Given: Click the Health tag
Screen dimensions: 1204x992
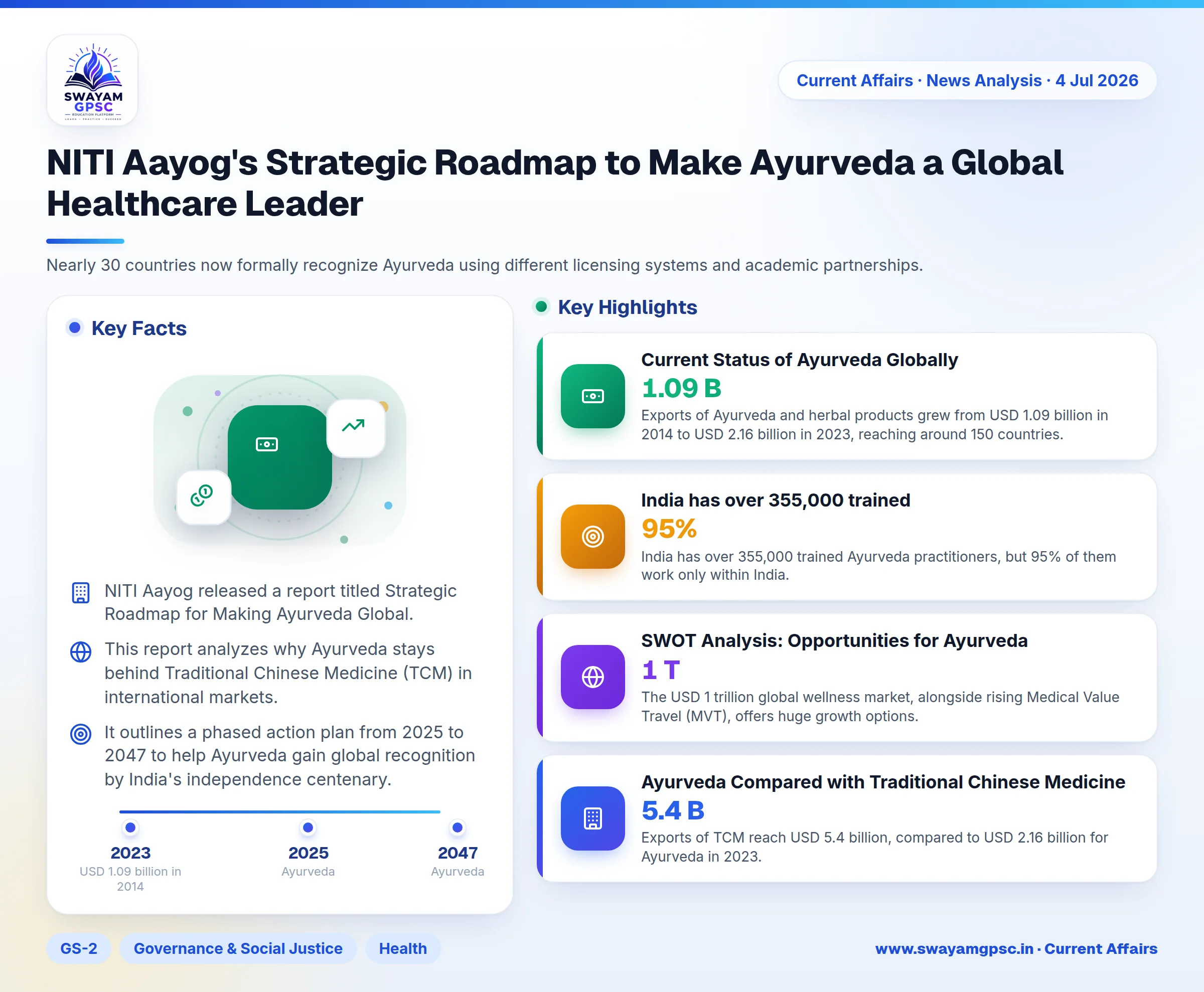Looking at the screenshot, I should click(403, 948).
